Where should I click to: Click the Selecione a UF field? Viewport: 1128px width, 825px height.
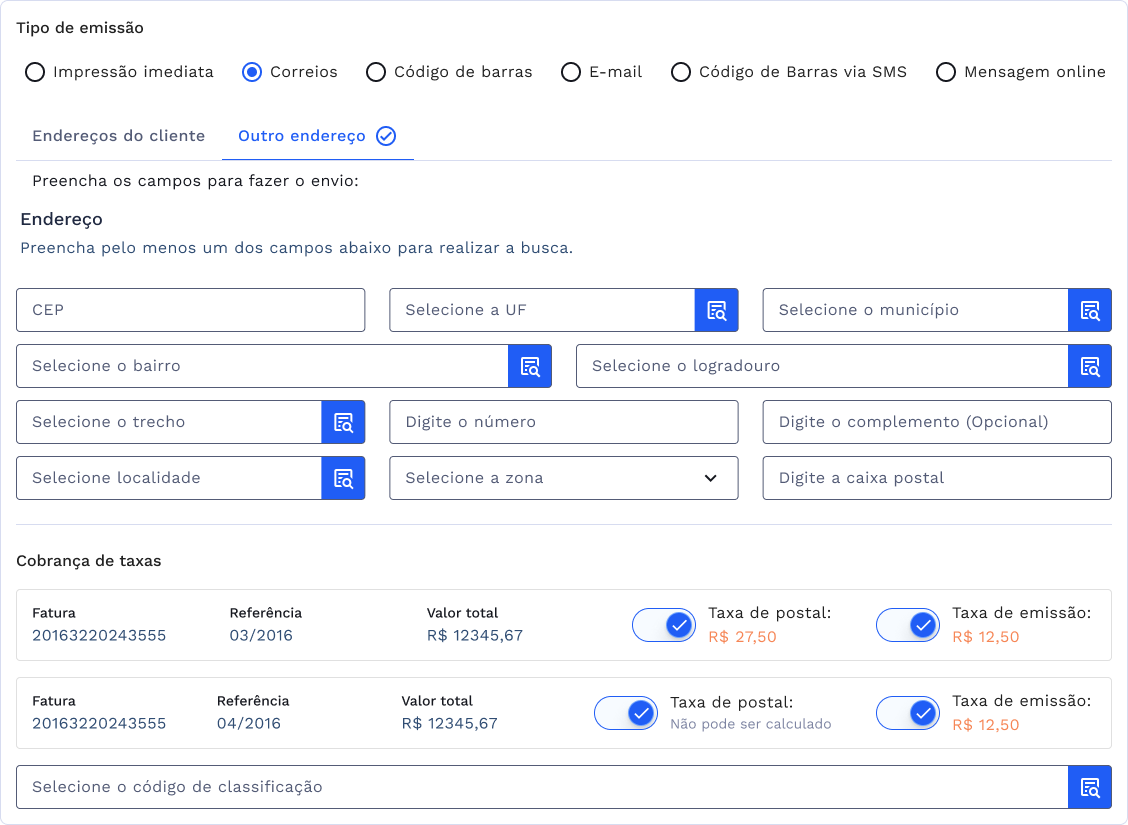(541, 310)
